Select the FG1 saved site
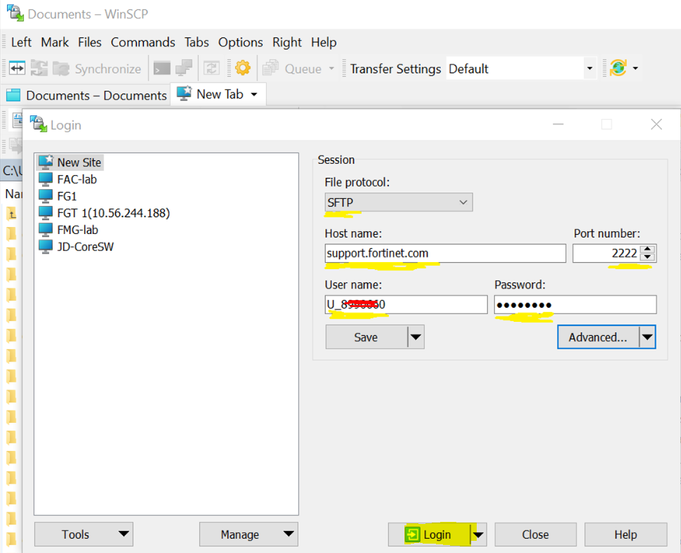This screenshot has width=681, height=553. tap(58, 196)
